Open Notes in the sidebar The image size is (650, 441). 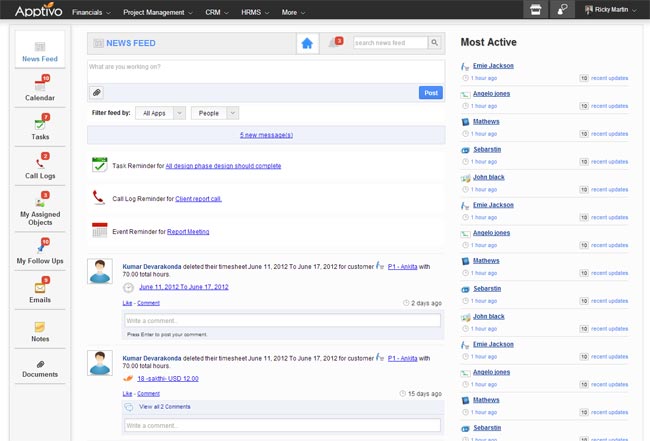(x=40, y=329)
